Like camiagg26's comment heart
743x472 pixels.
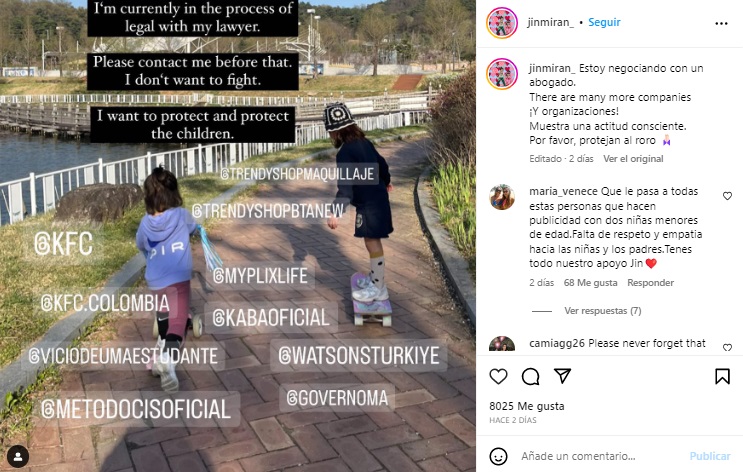click(x=727, y=347)
